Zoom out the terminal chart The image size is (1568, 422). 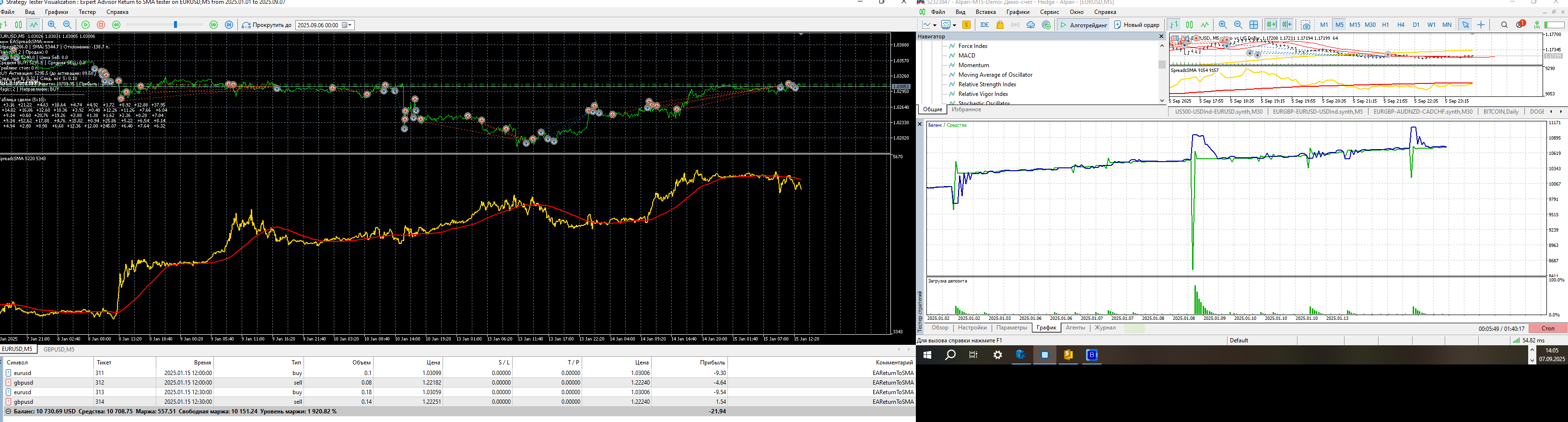click(1238, 25)
